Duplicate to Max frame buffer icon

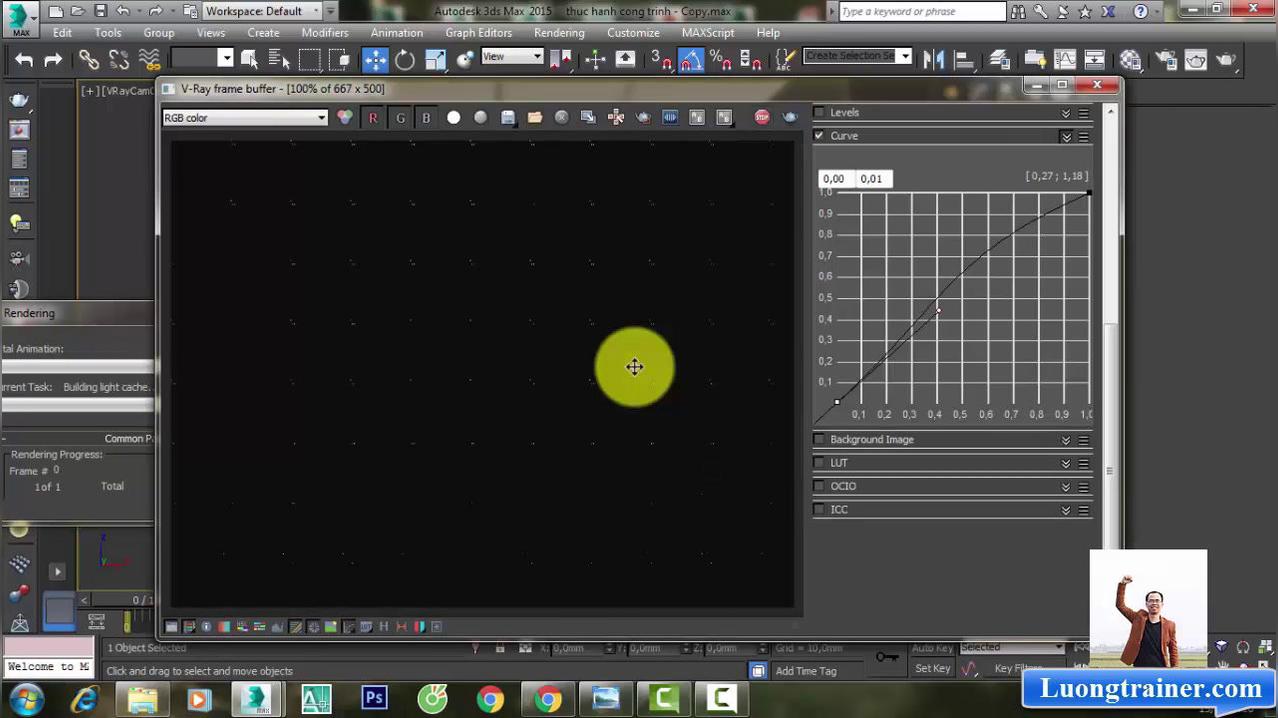(x=588, y=118)
